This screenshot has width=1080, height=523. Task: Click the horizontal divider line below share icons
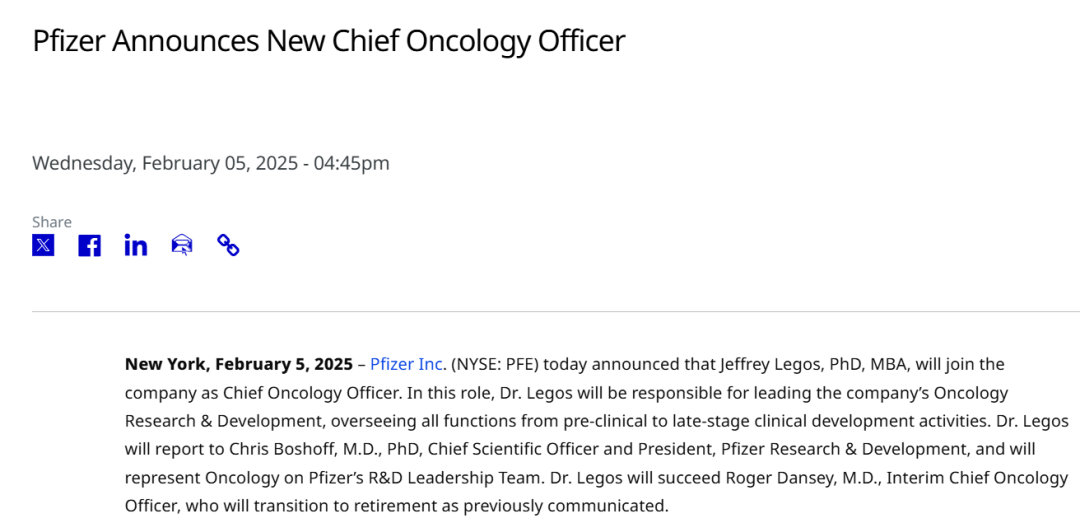[x=556, y=312]
